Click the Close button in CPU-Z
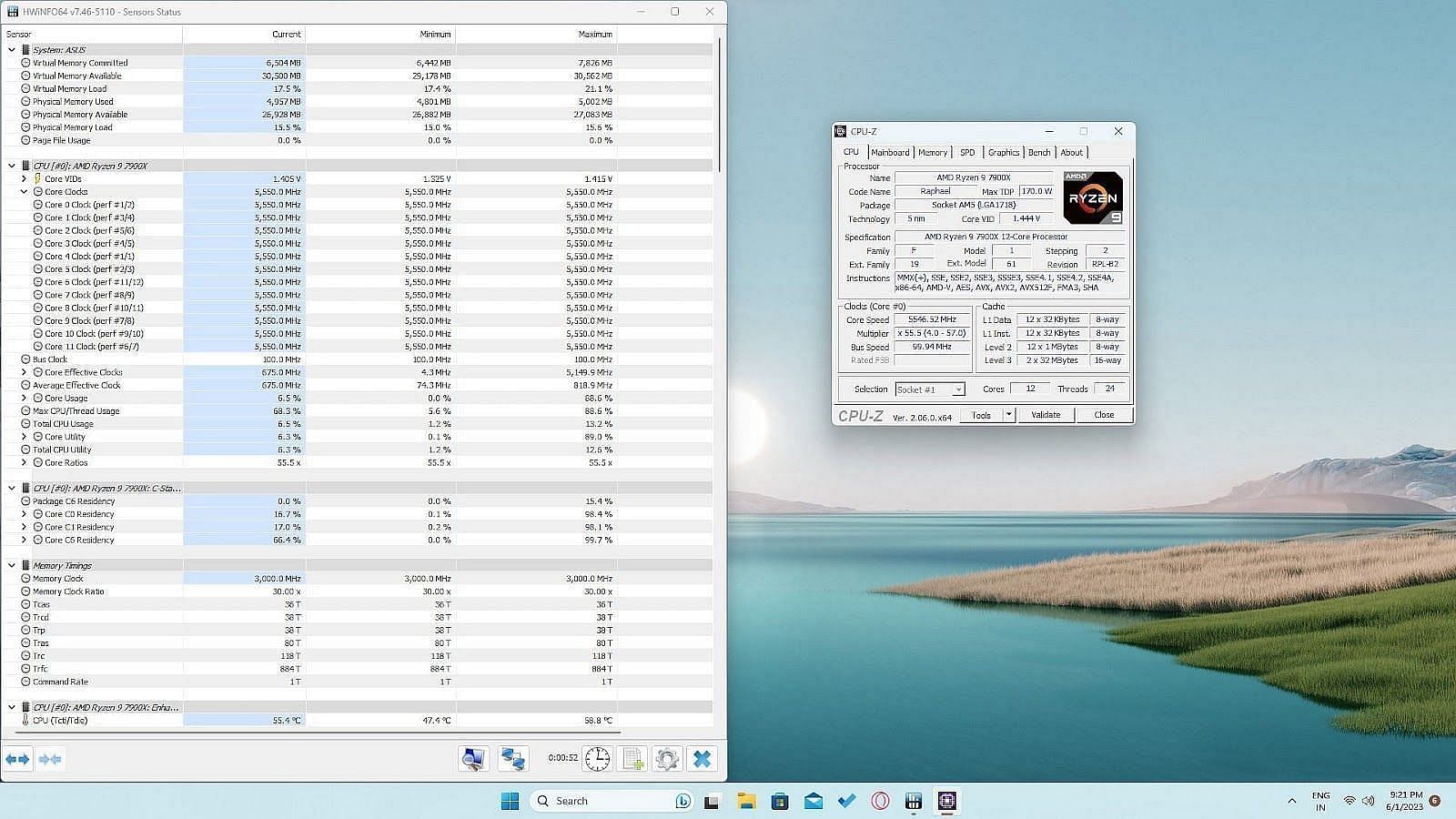1456x819 pixels. click(x=1104, y=415)
